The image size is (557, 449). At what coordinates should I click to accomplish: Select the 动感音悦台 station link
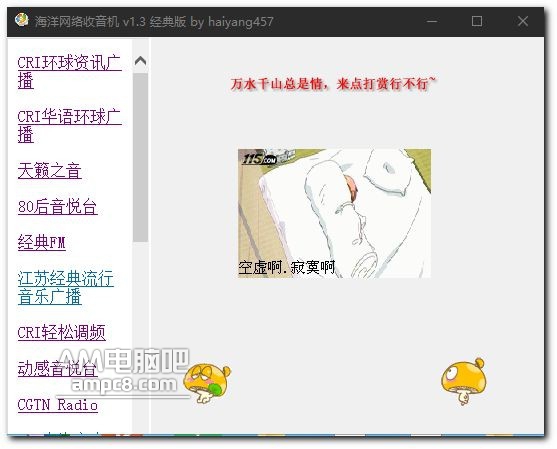click(x=58, y=369)
